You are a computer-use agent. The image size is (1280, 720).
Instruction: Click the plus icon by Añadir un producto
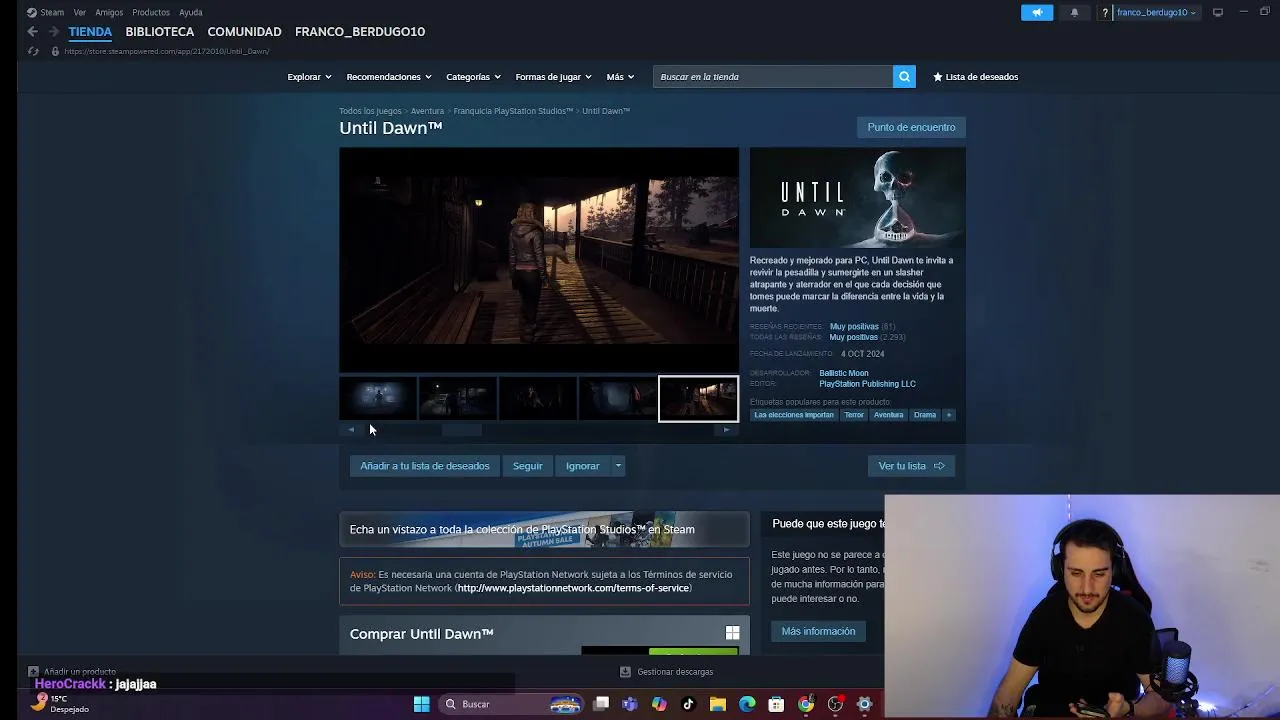pos(33,672)
